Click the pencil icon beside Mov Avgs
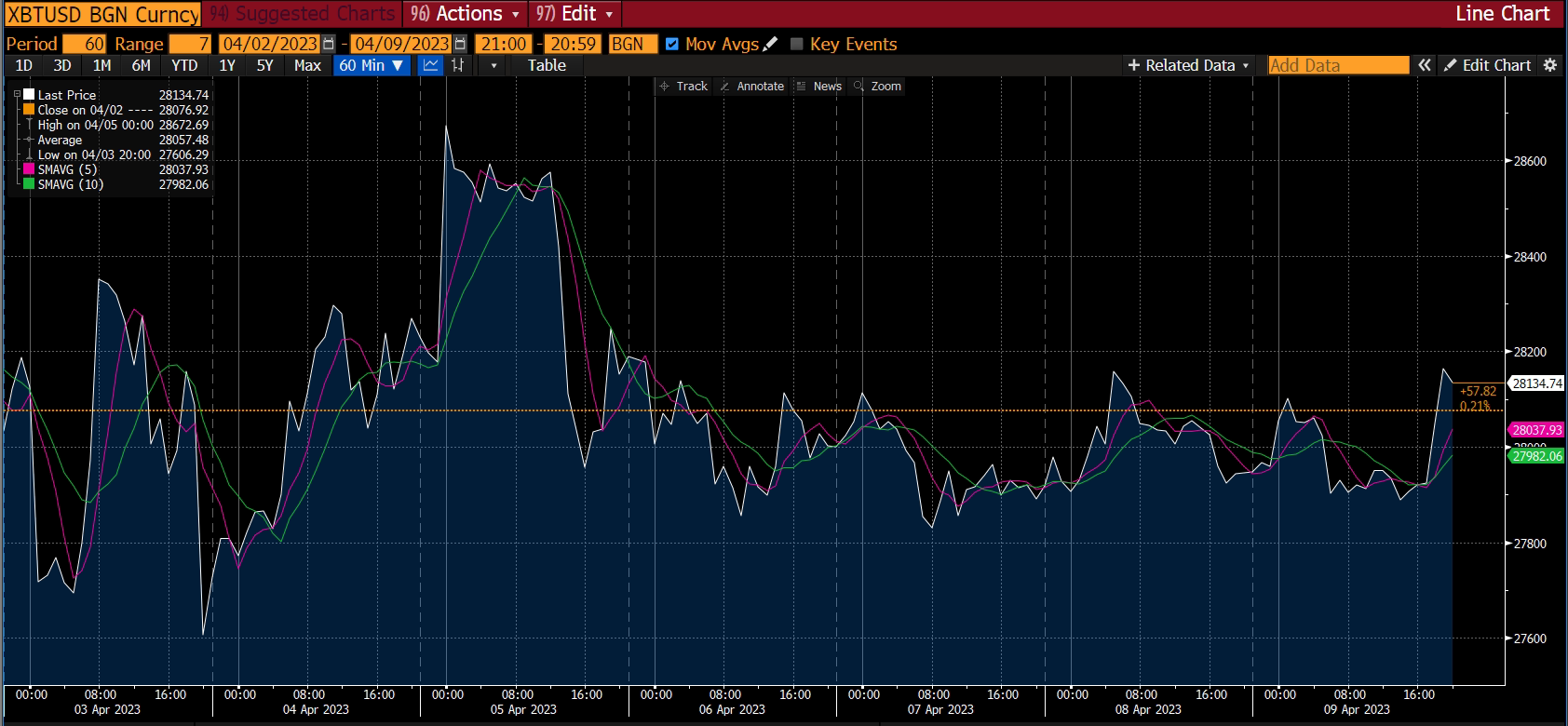Image resolution: width=1568 pixels, height=726 pixels. click(770, 44)
